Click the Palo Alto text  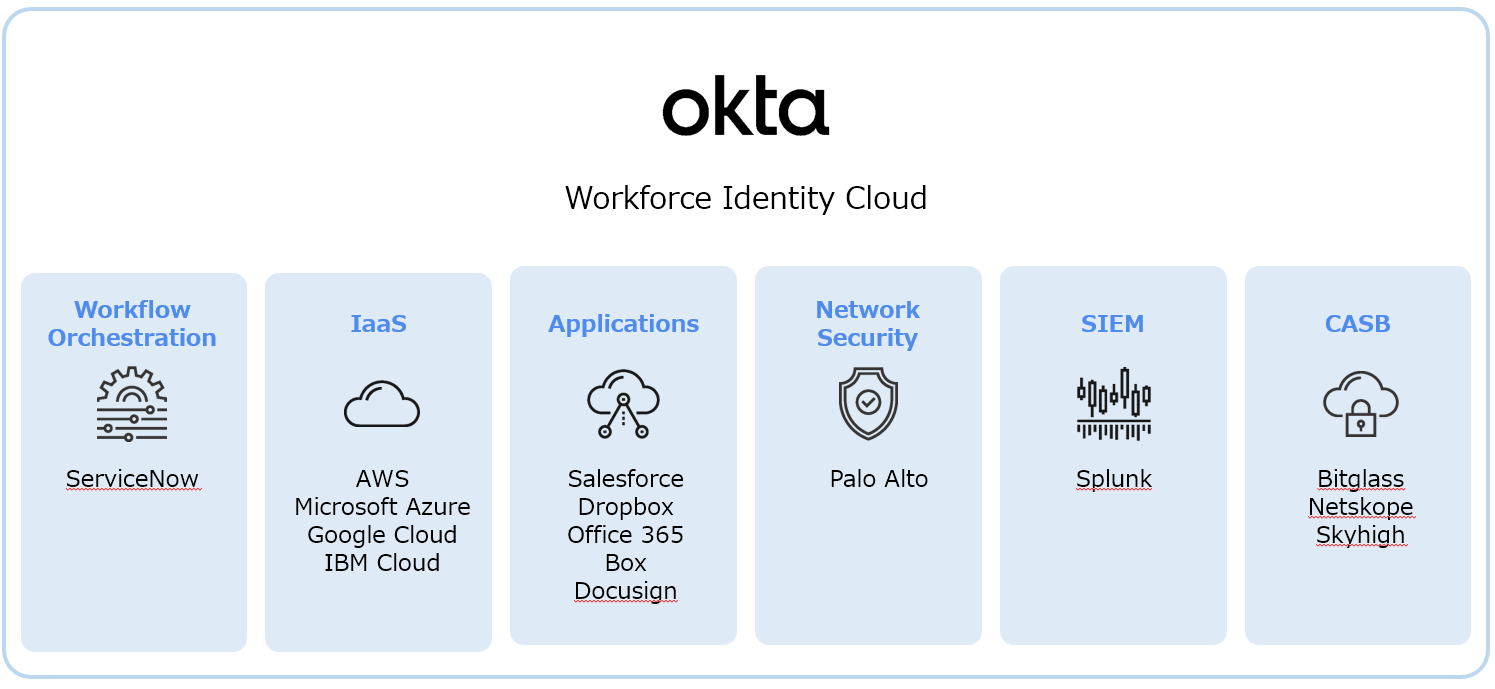coord(879,479)
